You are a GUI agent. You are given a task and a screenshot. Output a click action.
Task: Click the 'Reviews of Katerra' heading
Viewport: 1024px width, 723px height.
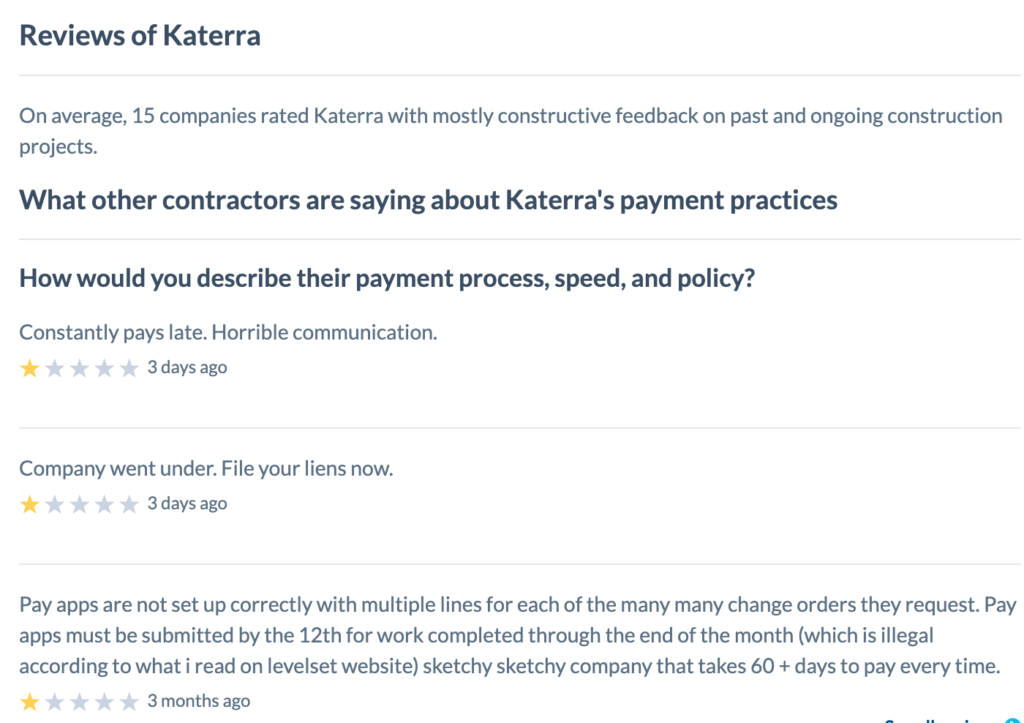click(x=140, y=36)
